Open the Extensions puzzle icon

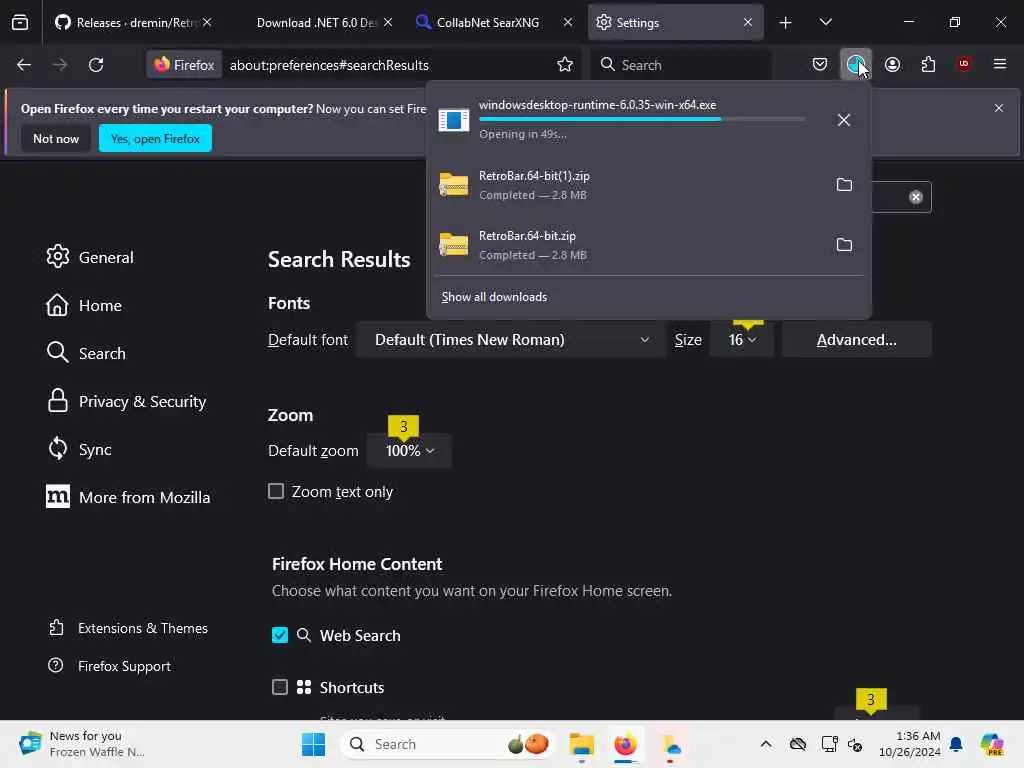point(928,65)
